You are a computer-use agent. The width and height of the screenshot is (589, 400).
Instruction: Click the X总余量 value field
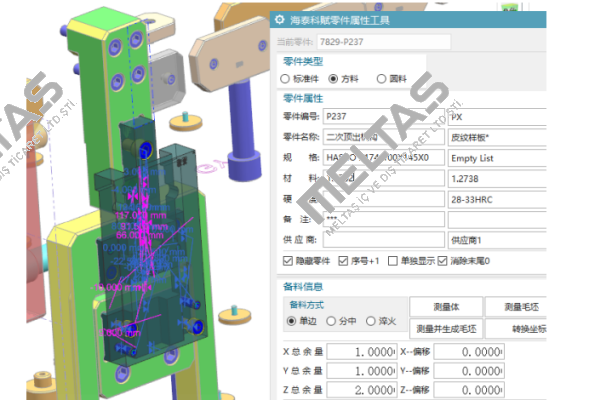click(x=362, y=352)
